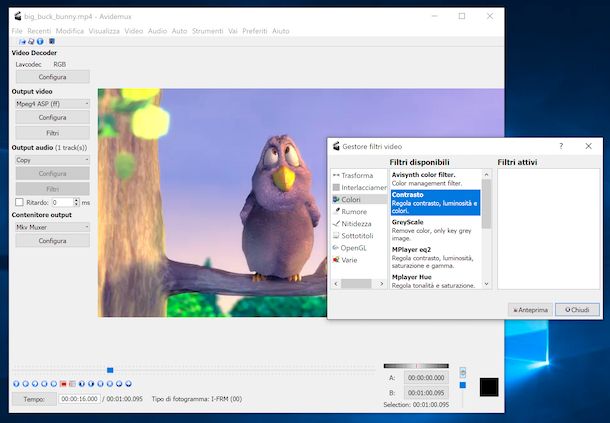The height and width of the screenshot is (423, 610).
Task: Open the Mkv Muxer container dropdown
Action: click(53, 227)
